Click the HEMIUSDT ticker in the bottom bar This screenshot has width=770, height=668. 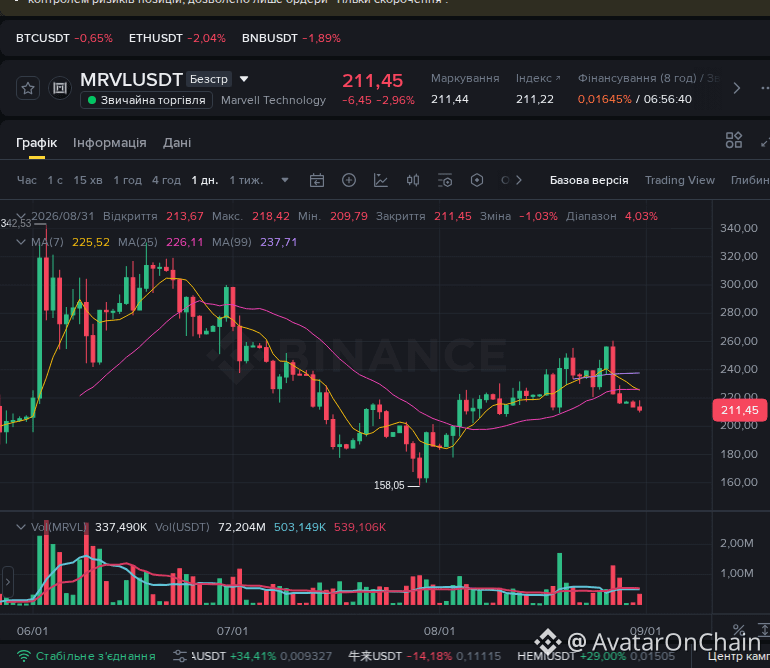596,656
